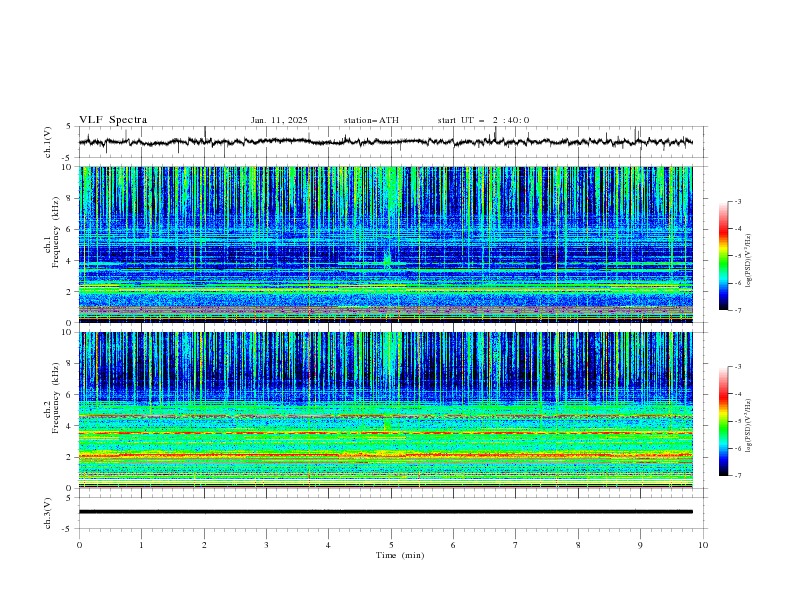Click time axis tick label "7"

click(x=516, y=545)
